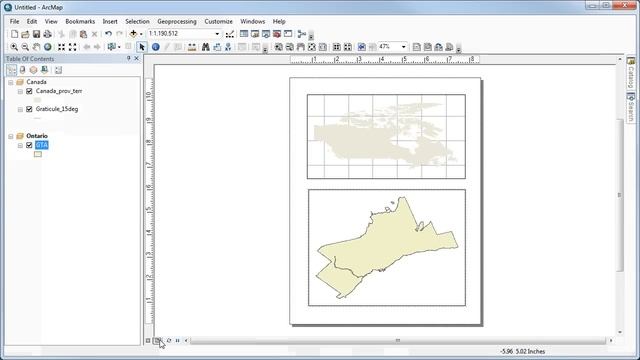Undo the last action
The height and width of the screenshot is (360, 640).
(x=108, y=34)
